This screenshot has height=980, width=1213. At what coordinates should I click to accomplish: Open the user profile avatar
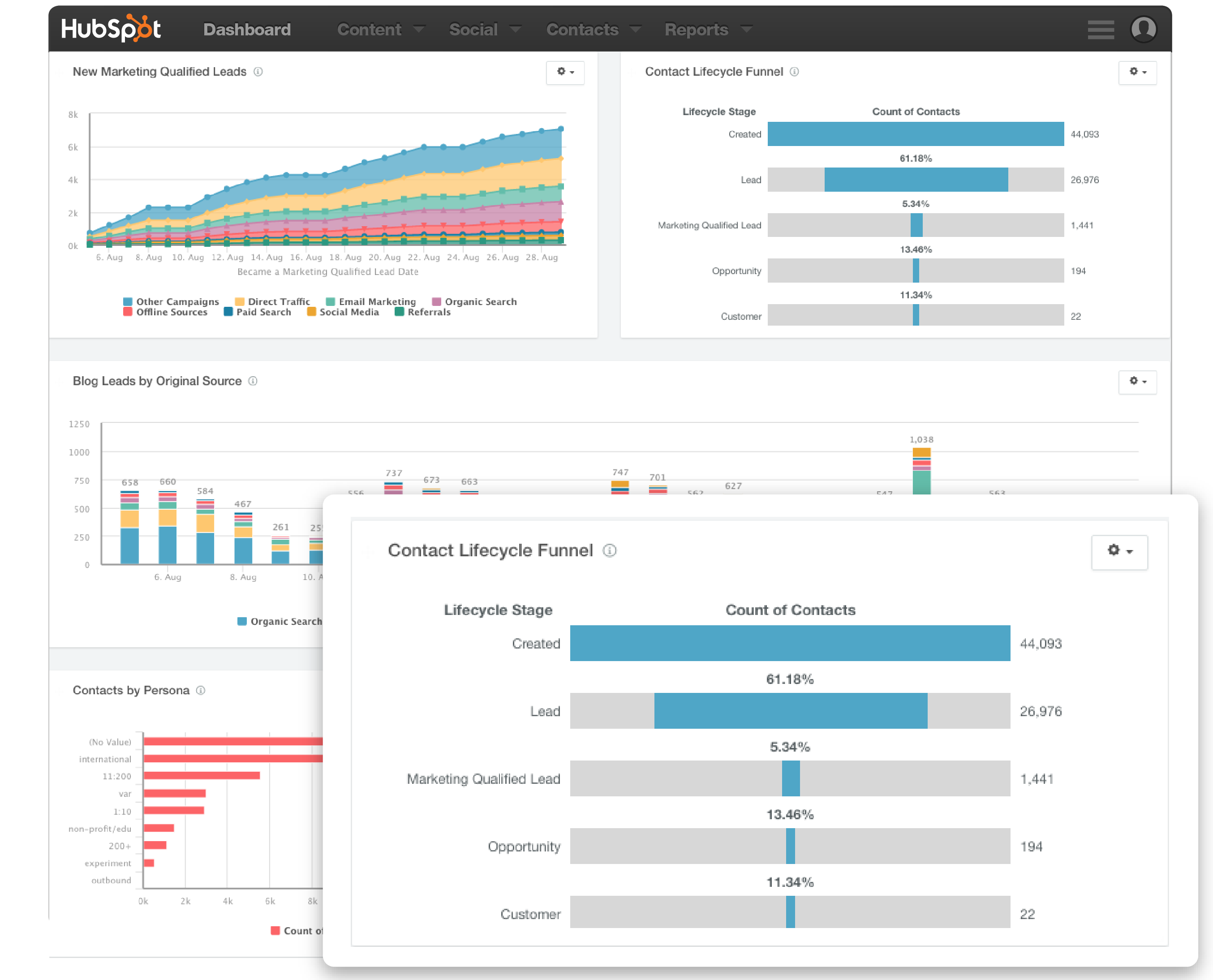click(x=1144, y=29)
